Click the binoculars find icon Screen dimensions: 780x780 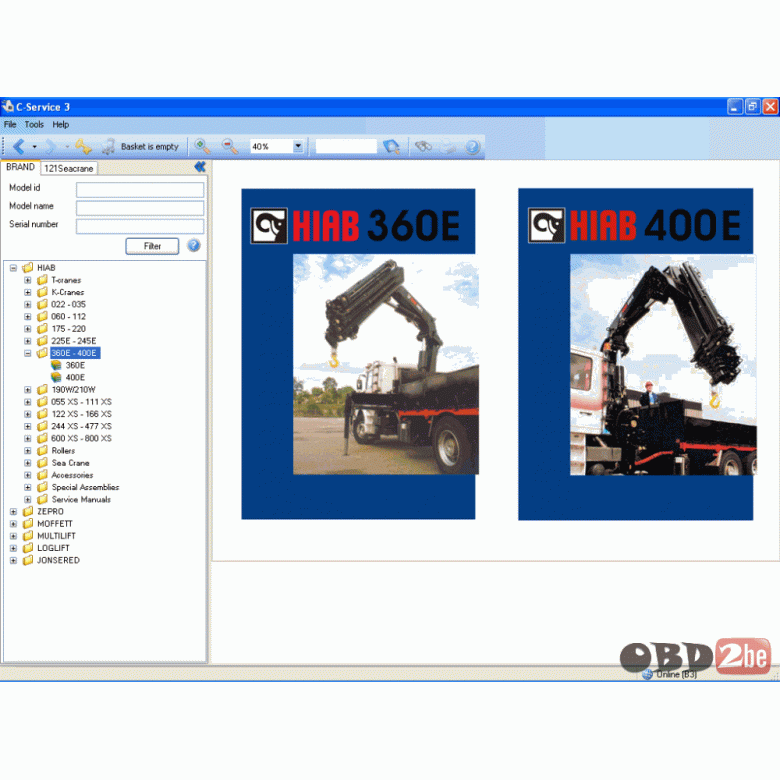click(x=423, y=146)
